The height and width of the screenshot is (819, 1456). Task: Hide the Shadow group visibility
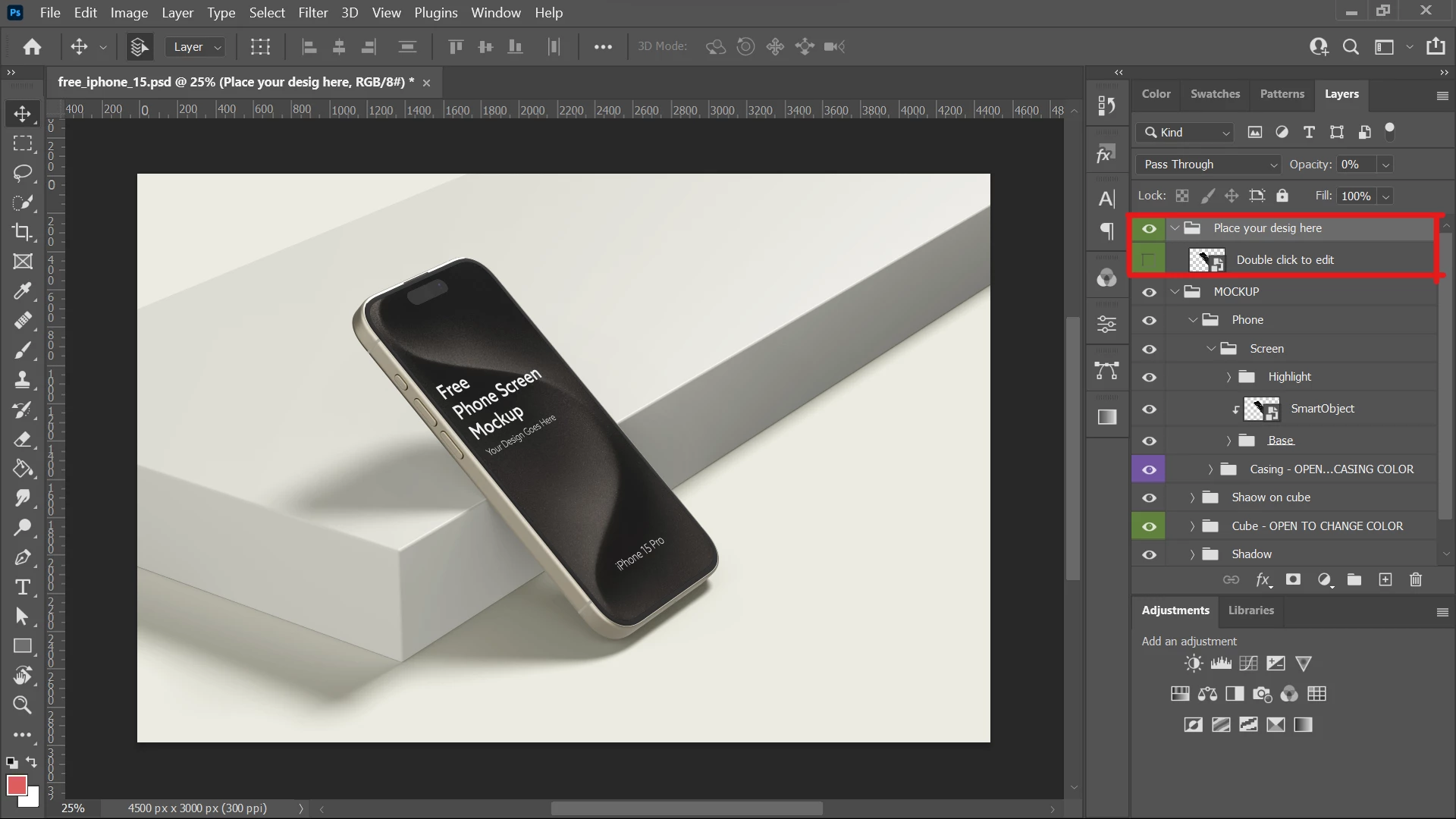pos(1149,554)
